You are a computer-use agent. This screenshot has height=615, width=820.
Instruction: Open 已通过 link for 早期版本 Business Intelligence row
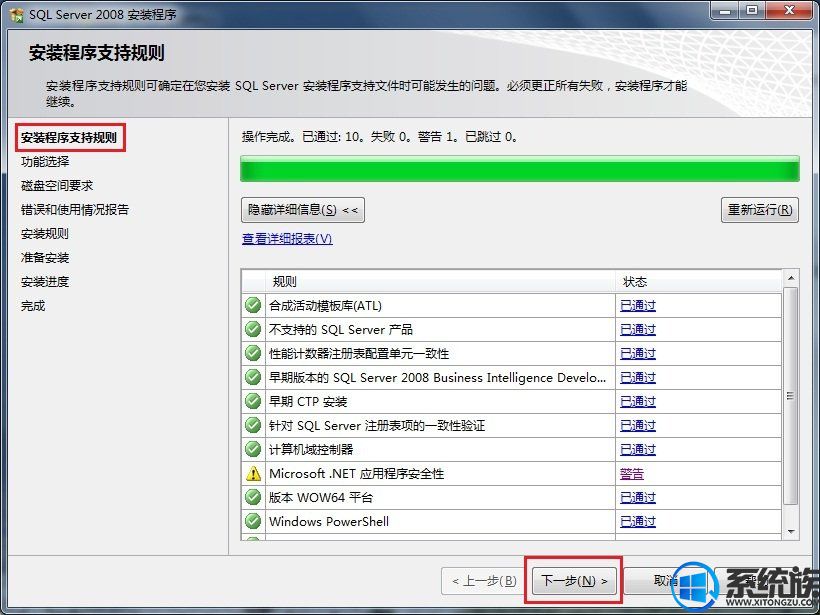pos(637,378)
